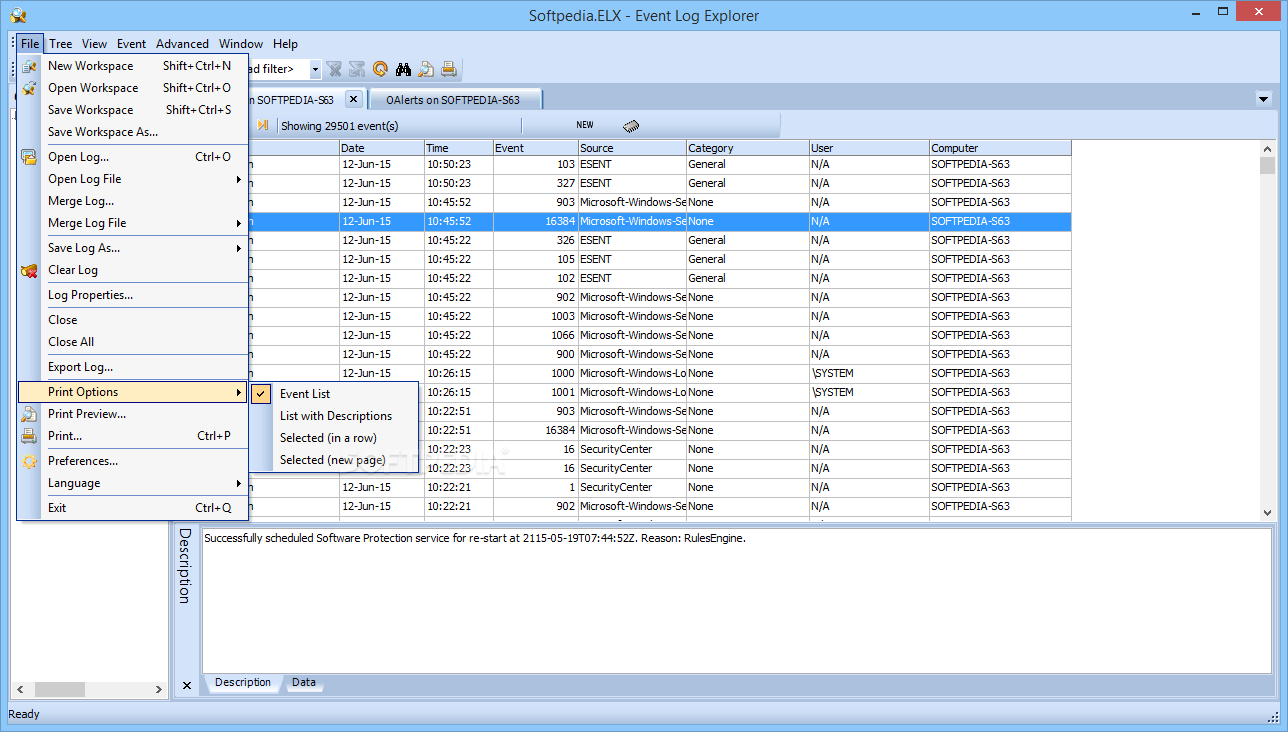Viewport: 1288px width, 732px height.
Task: Open the Window menu
Action: [x=241, y=44]
